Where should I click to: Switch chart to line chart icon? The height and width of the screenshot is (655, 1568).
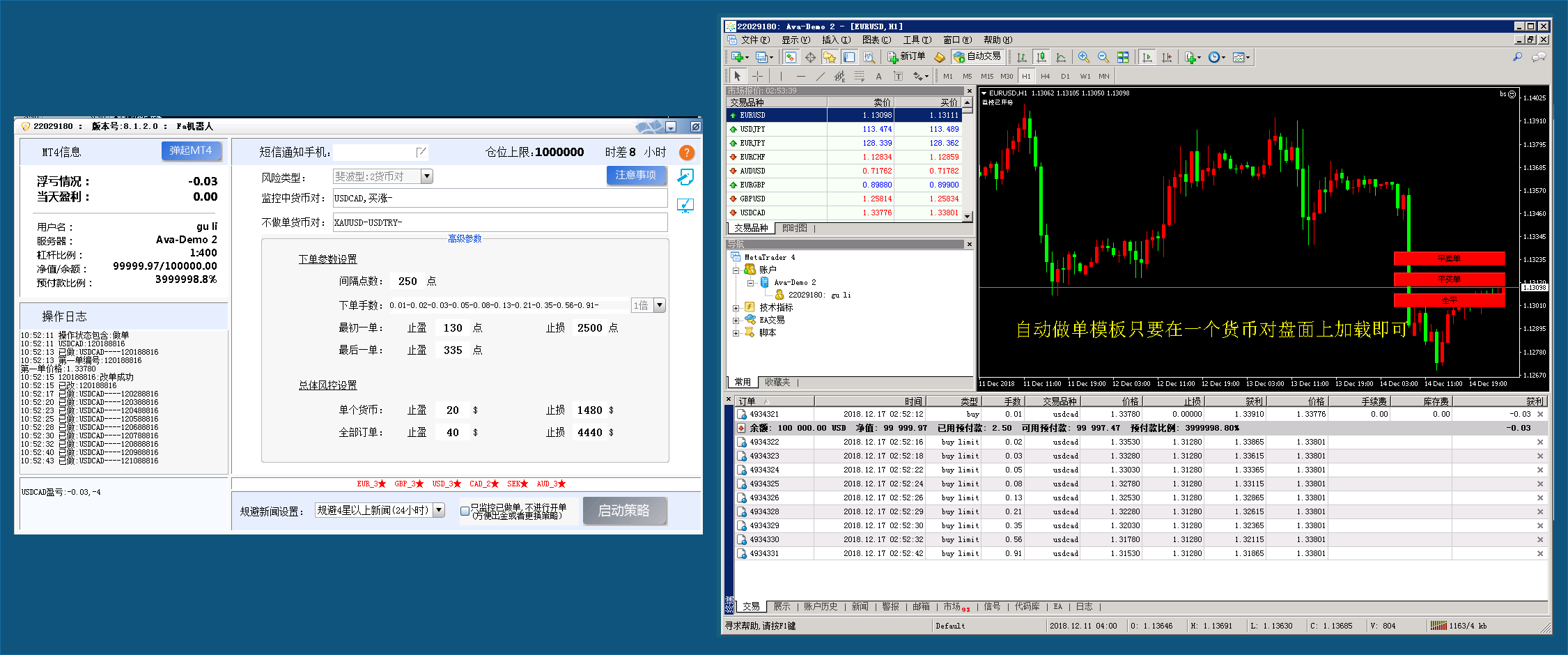click(1061, 57)
